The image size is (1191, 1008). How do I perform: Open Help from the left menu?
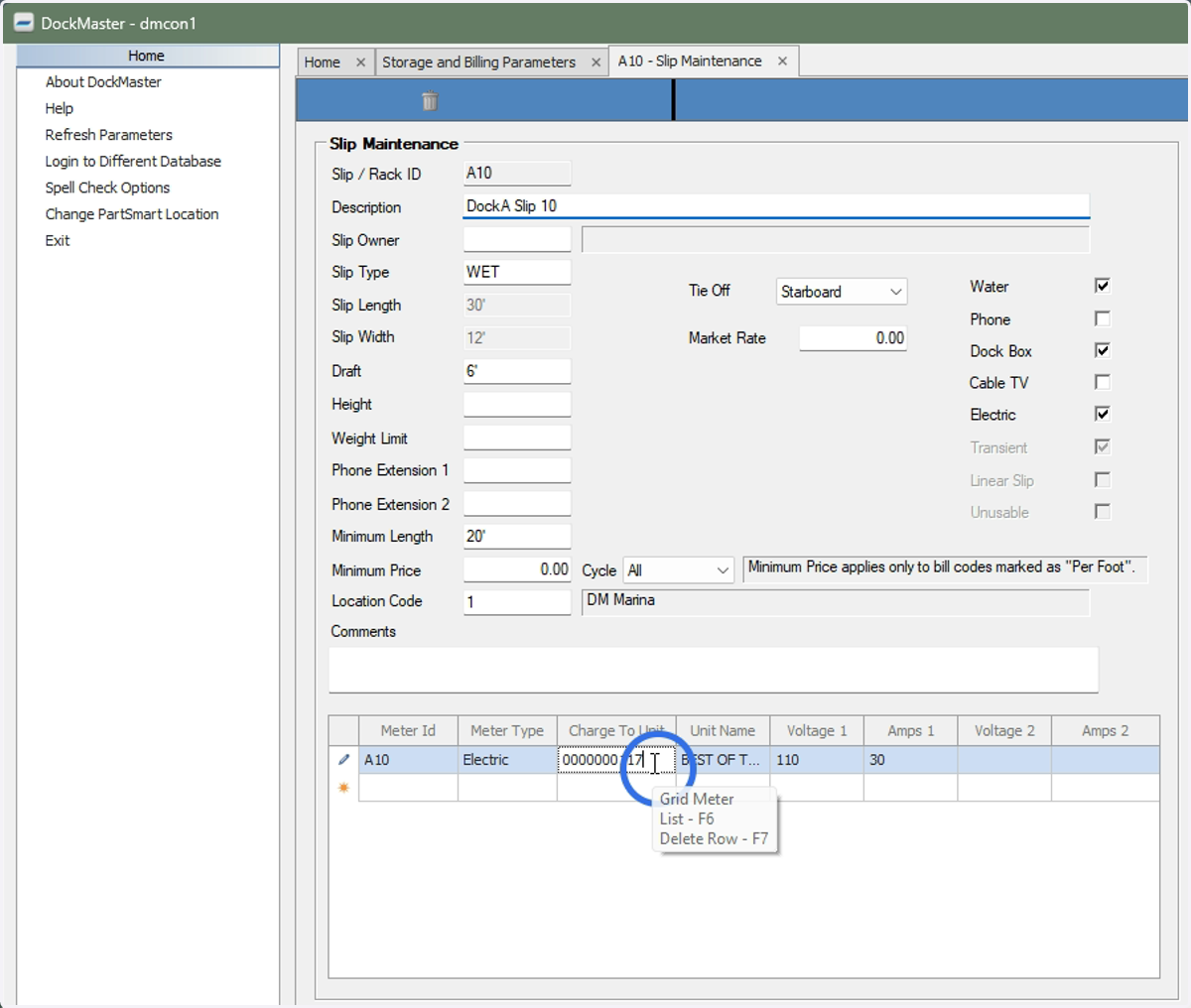point(60,108)
